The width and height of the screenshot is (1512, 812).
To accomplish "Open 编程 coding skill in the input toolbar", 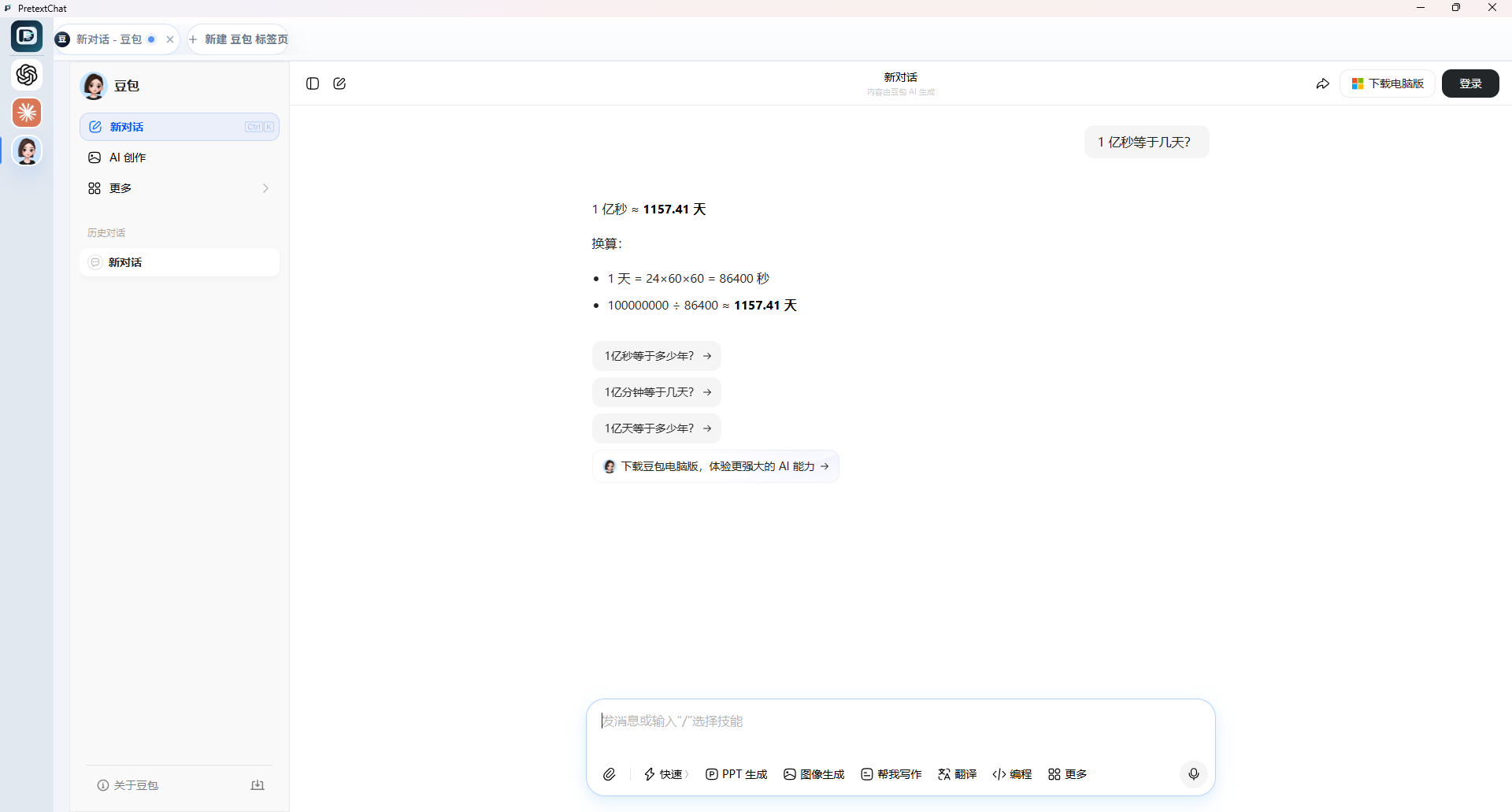I will (x=1011, y=774).
